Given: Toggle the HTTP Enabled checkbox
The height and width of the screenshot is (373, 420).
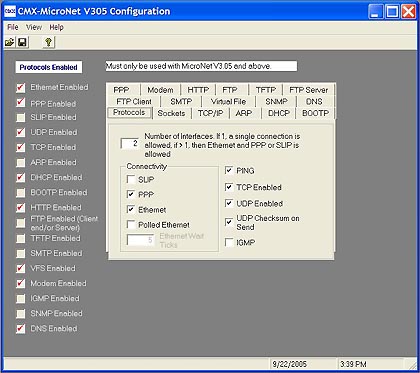Looking at the screenshot, I should [x=21, y=208].
